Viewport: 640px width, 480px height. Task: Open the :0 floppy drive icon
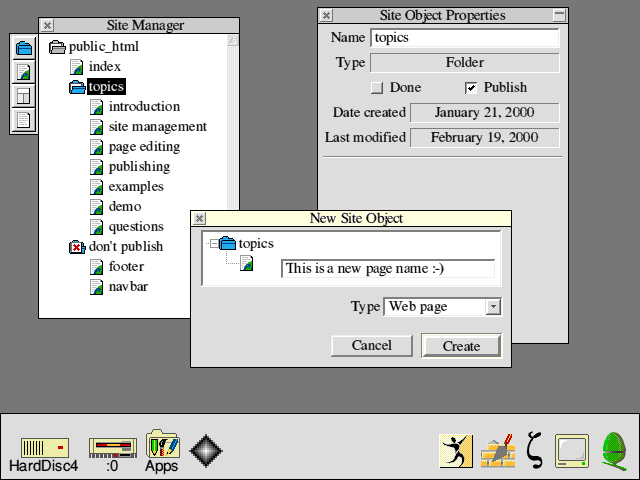[x=113, y=448]
